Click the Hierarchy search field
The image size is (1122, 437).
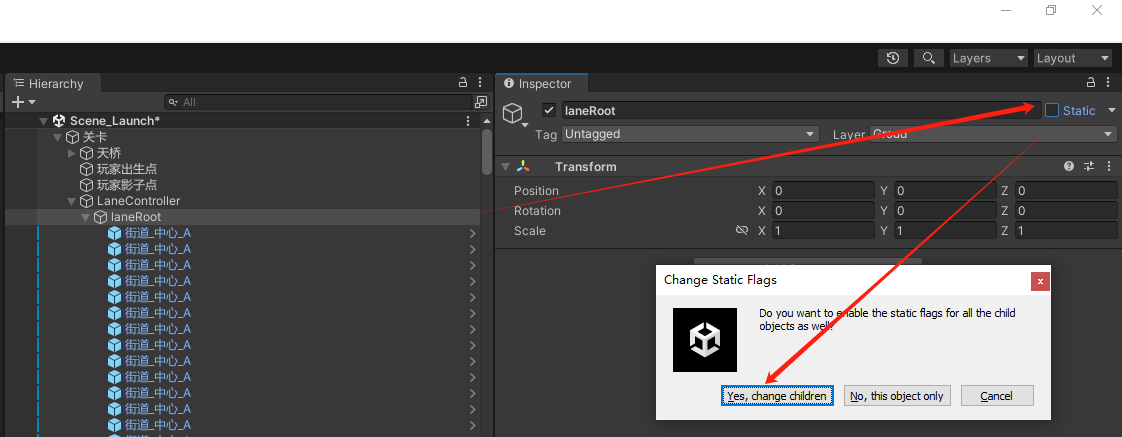click(319, 102)
